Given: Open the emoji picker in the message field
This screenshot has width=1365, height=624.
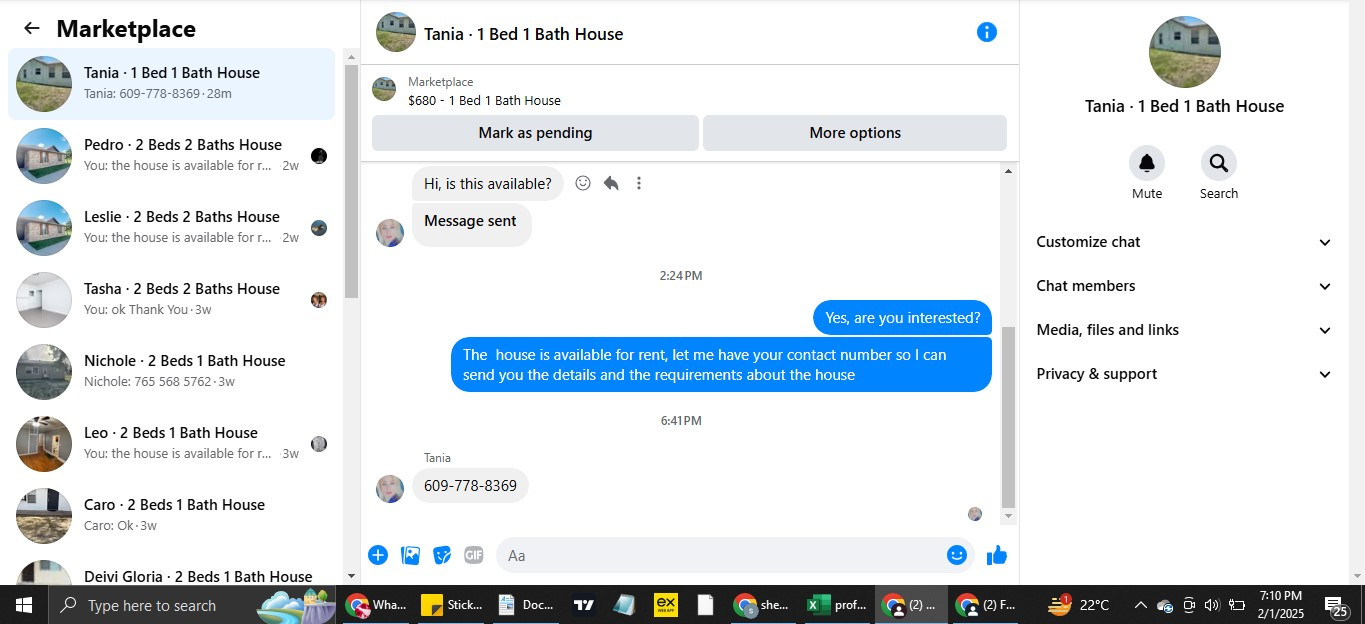Looking at the screenshot, I should click(x=957, y=555).
